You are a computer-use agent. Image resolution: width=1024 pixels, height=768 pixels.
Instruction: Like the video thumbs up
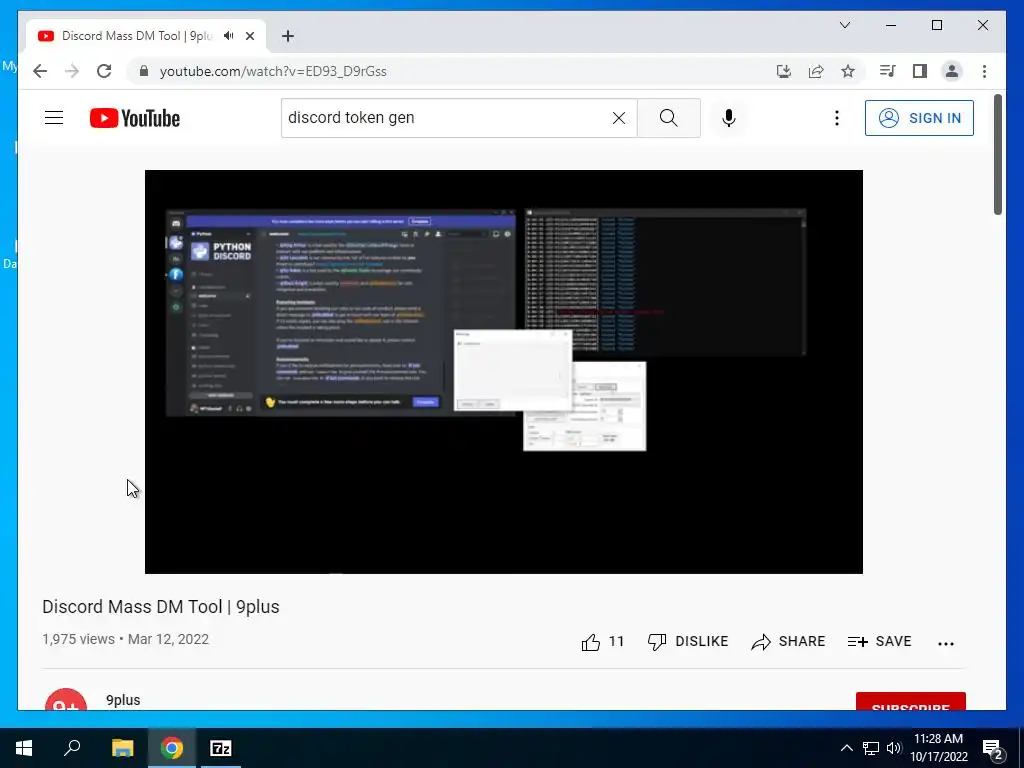pyautogui.click(x=602, y=641)
